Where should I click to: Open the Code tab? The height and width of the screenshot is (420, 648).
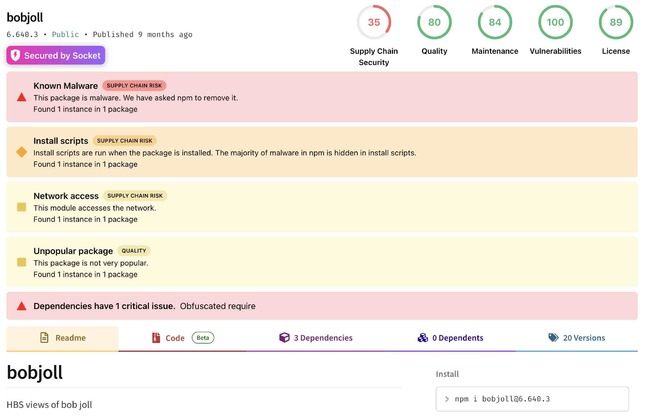(183, 338)
